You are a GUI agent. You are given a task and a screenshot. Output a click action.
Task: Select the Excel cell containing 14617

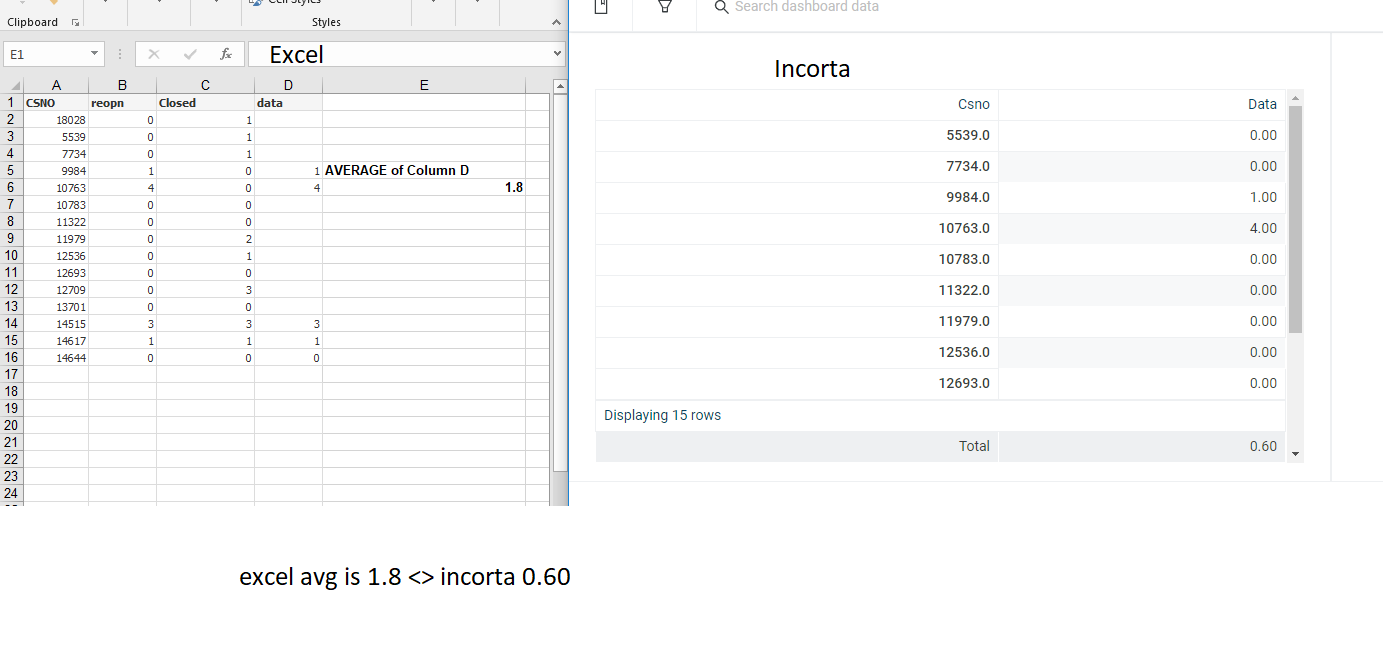[56, 340]
